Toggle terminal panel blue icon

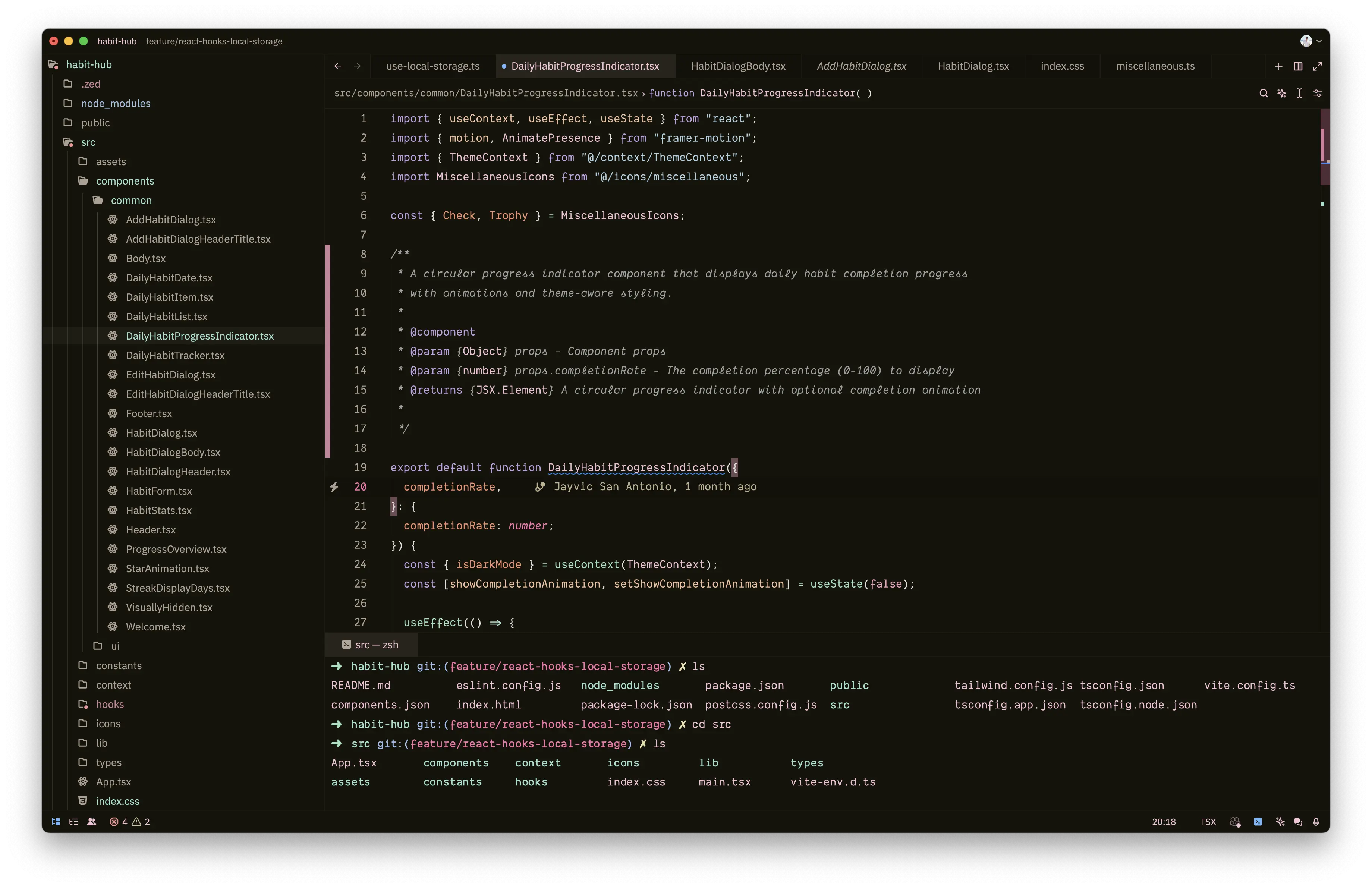[x=1257, y=822]
